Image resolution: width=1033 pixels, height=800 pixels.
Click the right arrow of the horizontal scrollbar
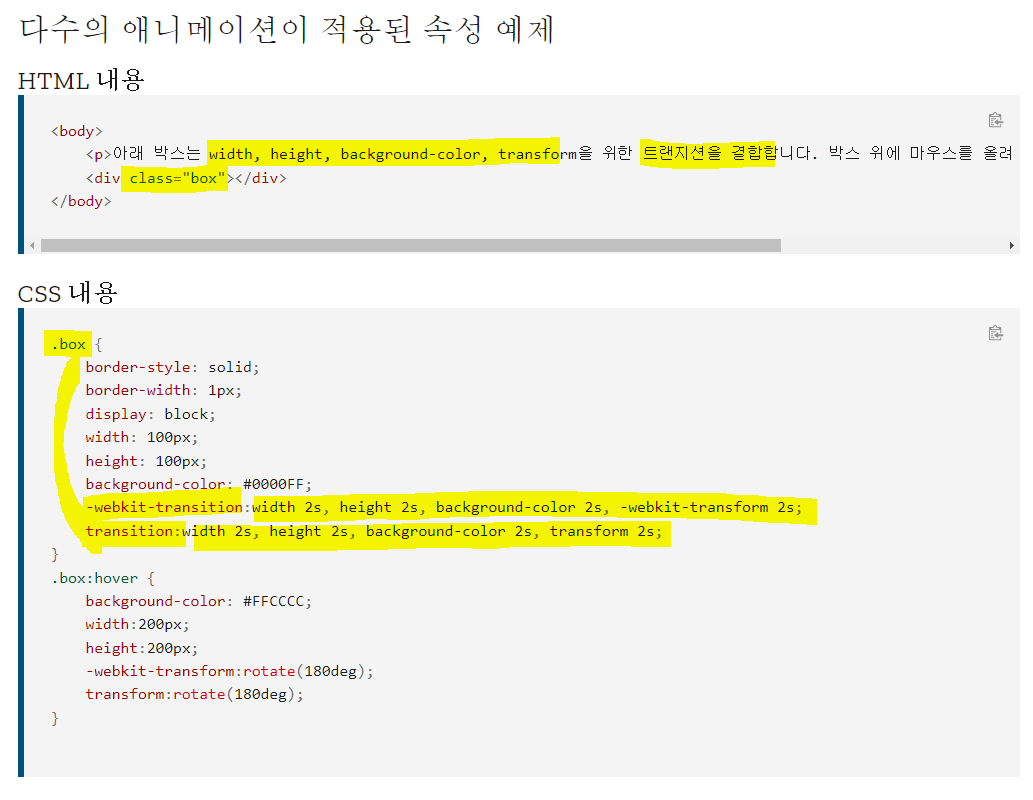click(x=1012, y=244)
